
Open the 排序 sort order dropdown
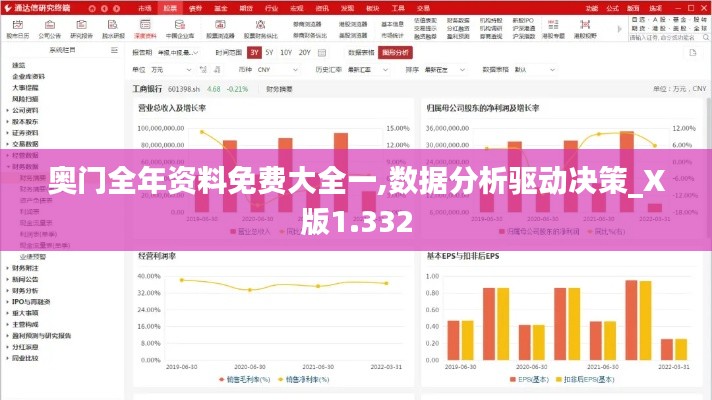pos(445,69)
